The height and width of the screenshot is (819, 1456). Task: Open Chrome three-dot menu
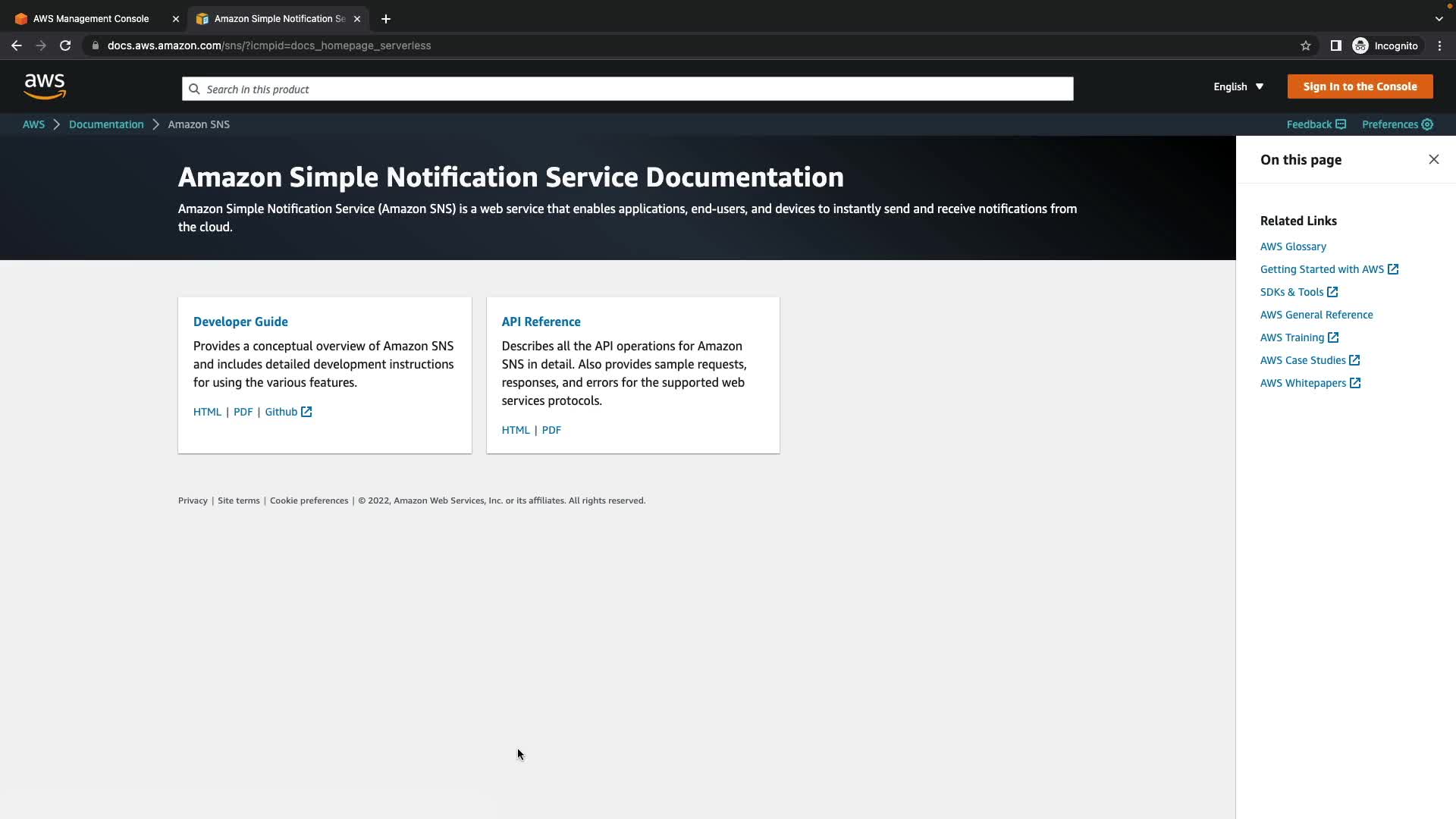click(1440, 45)
